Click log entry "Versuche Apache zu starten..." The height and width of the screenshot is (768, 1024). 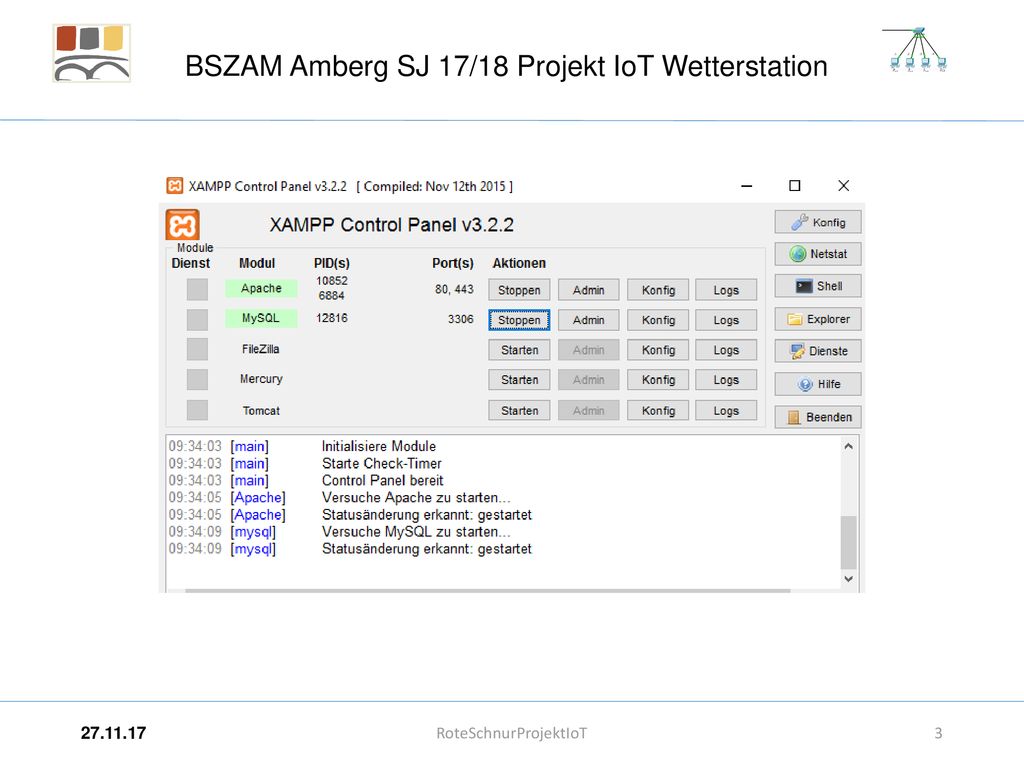tap(416, 497)
